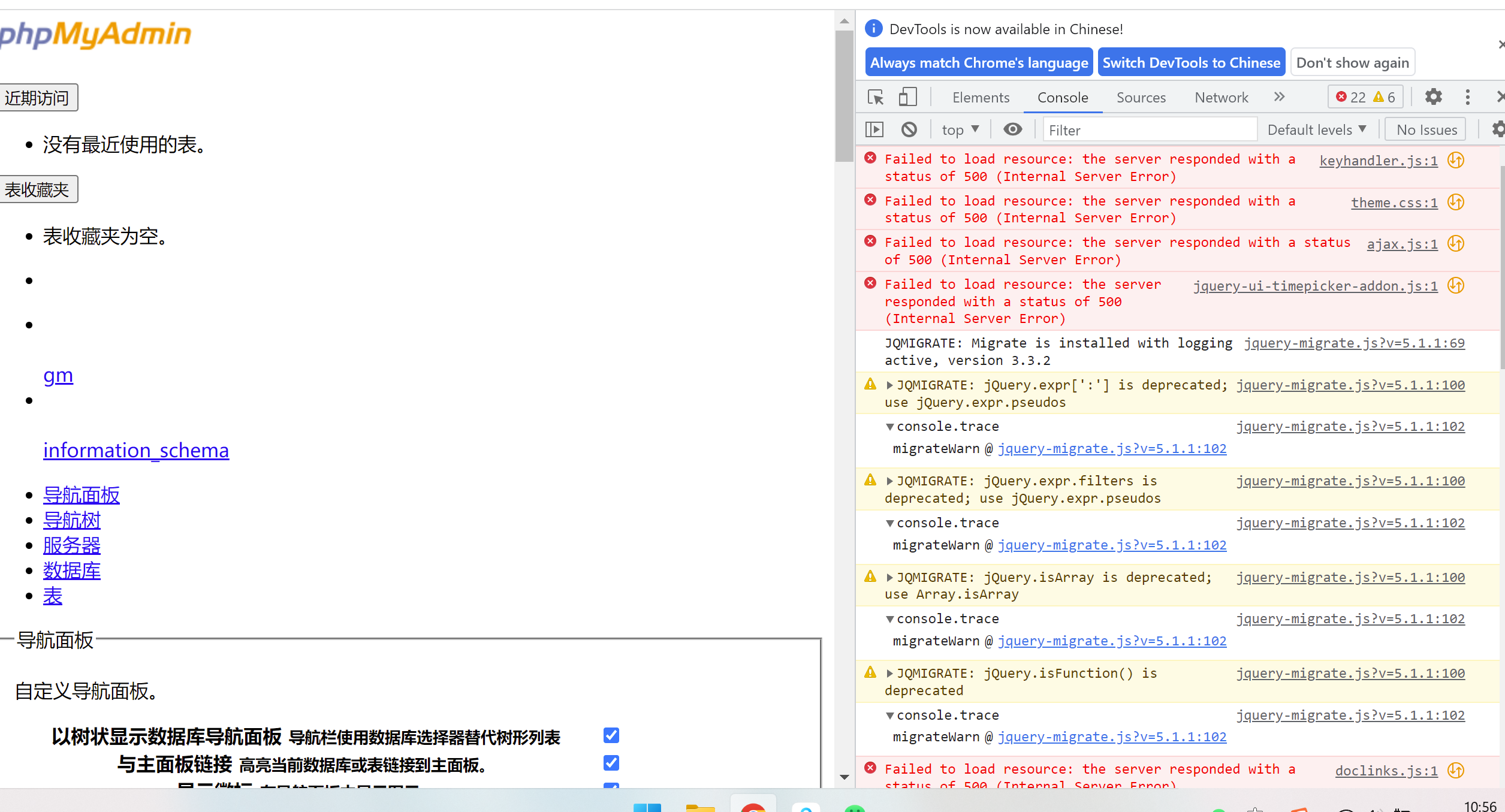
Task: Expand the jQuery.isArray deprecated warning
Action: (889, 578)
